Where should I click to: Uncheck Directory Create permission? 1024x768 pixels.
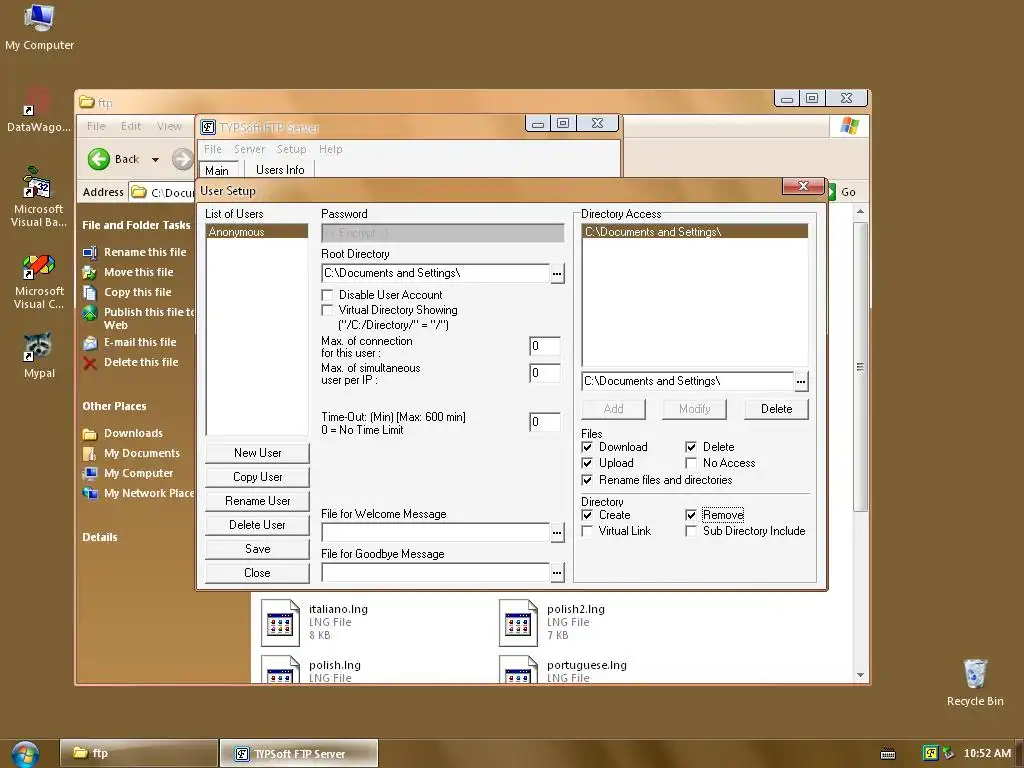click(587, 515)
